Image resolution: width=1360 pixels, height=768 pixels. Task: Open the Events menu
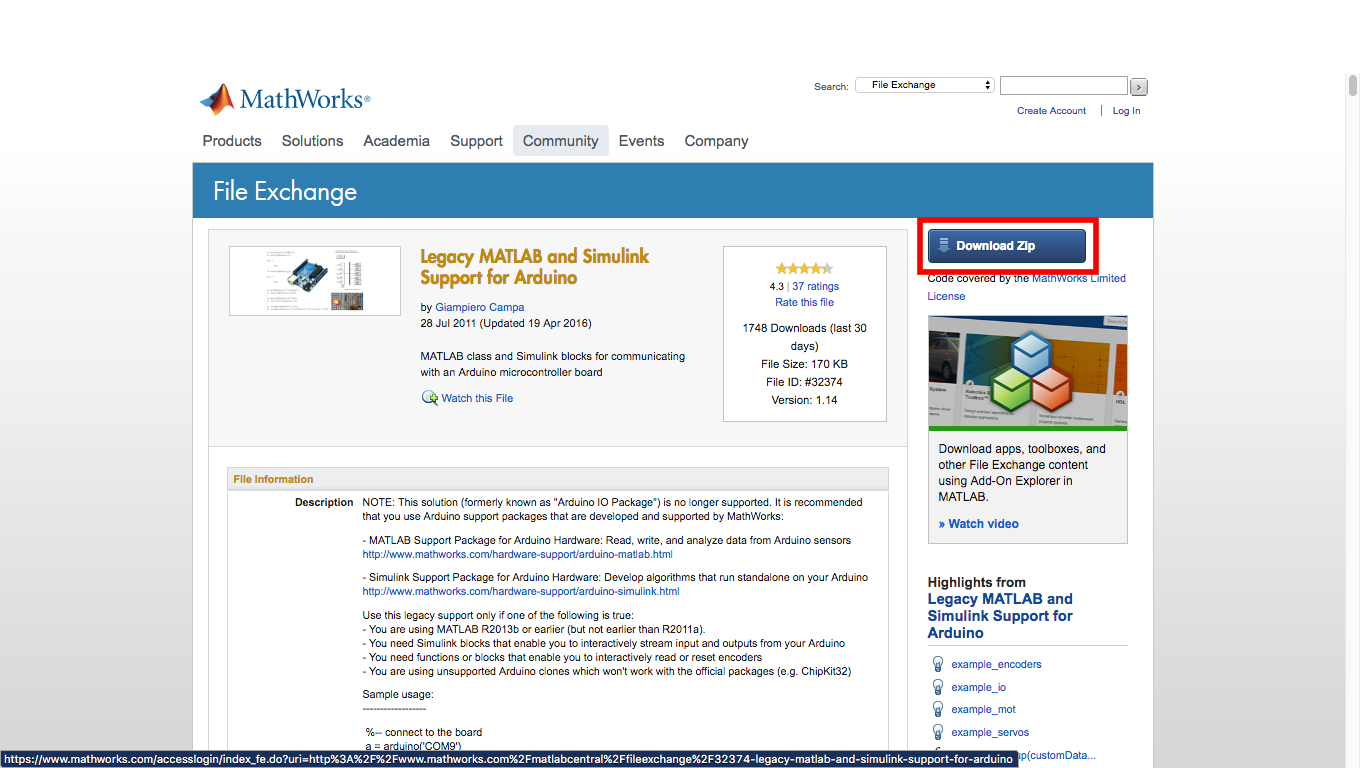click(641, 141)
